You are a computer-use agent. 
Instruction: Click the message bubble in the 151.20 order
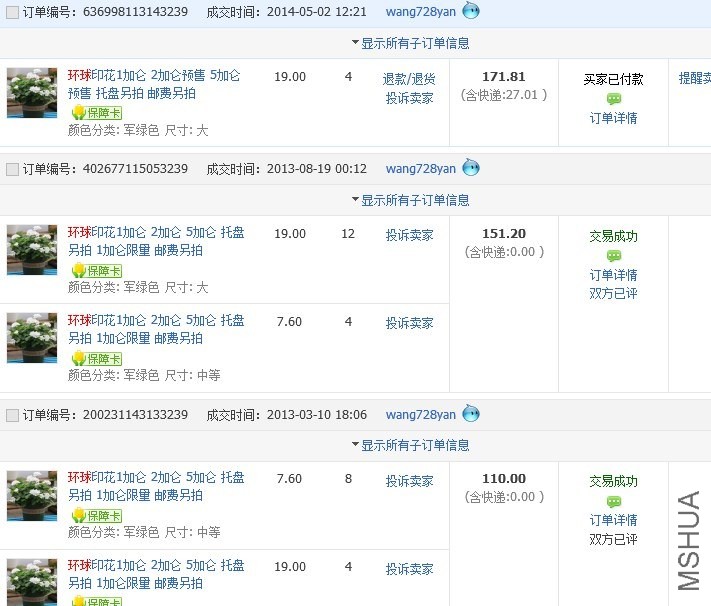613,256
